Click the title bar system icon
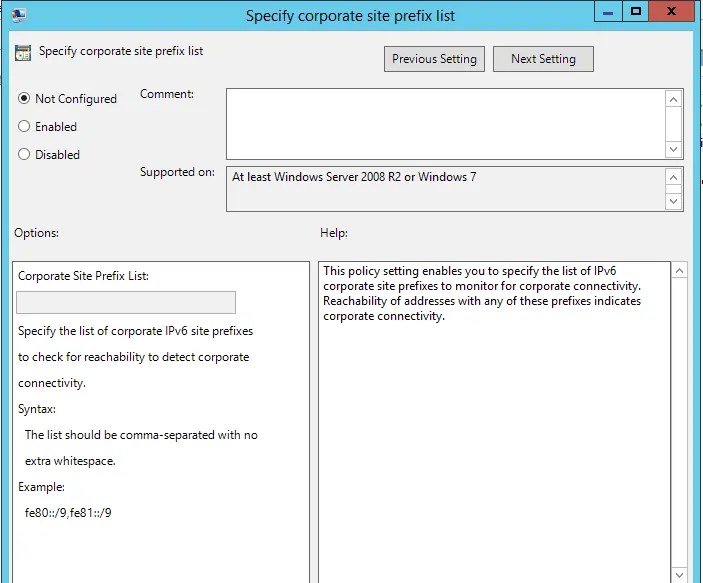Screen dimensions: 703x583 click(18, 14)
